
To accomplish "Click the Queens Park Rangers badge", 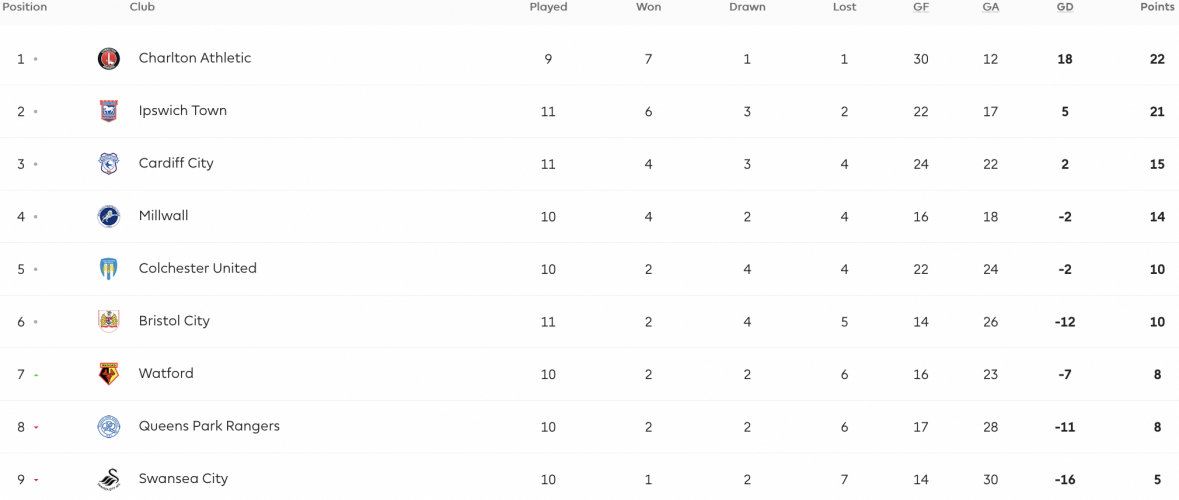I will tap(109, 426).
